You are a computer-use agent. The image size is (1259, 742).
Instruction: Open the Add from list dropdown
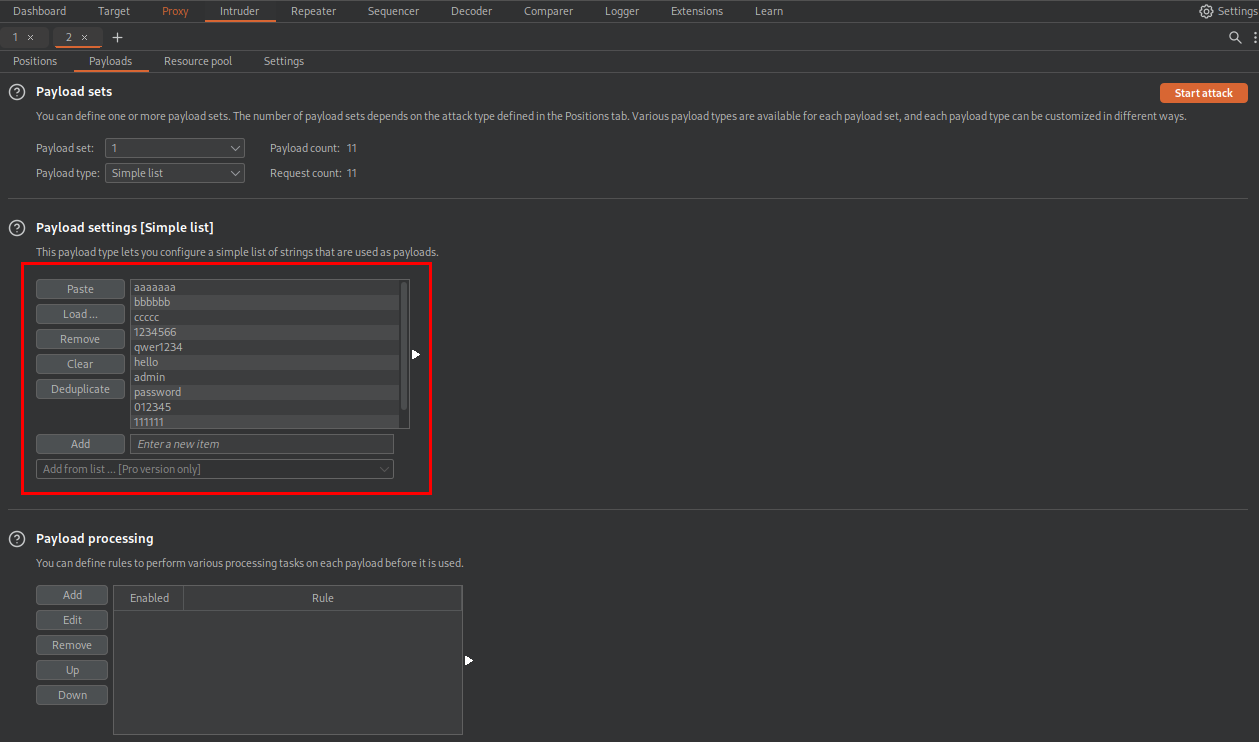click(215, 469)
